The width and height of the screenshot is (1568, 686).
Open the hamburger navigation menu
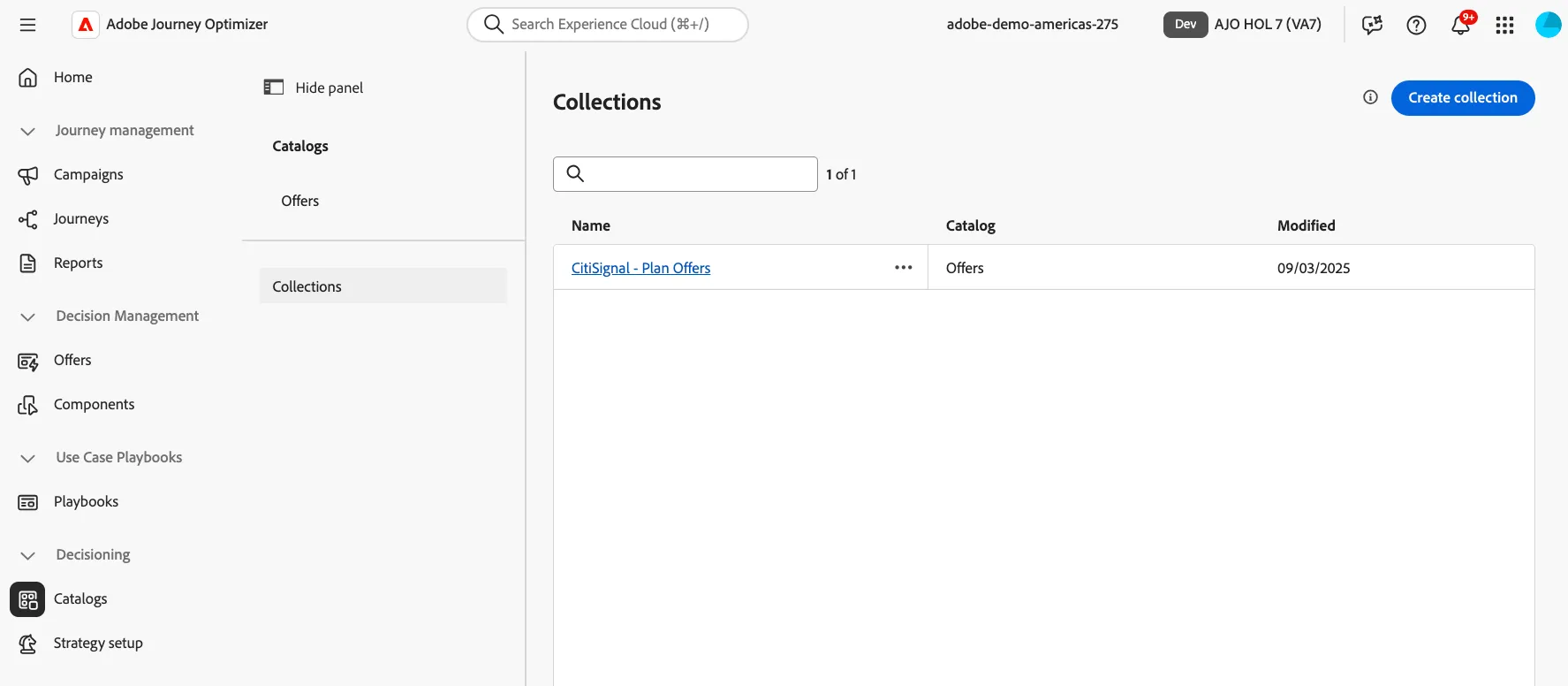[28, 25]
